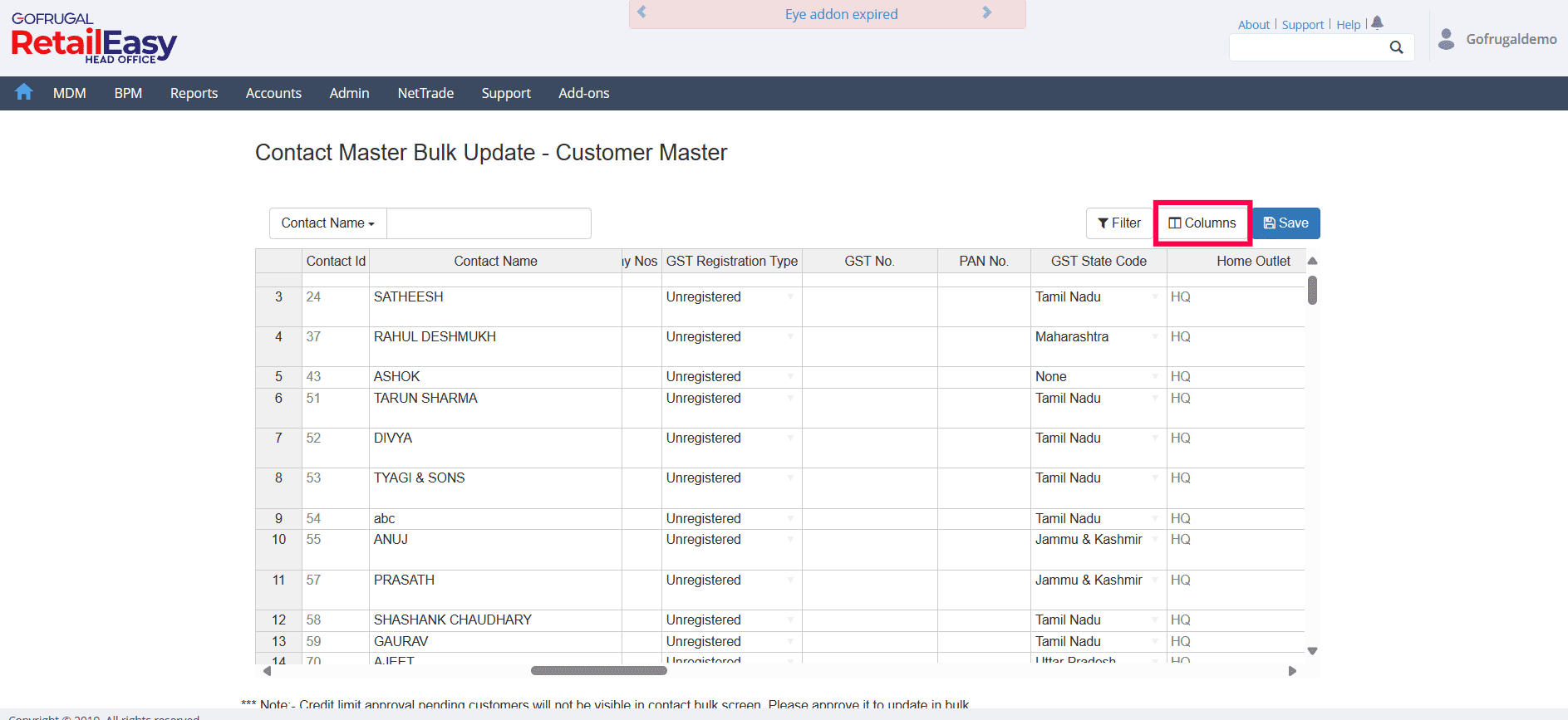1568x720 pixels.
Task: Open the Reports menu
Action: coord(194,93)
